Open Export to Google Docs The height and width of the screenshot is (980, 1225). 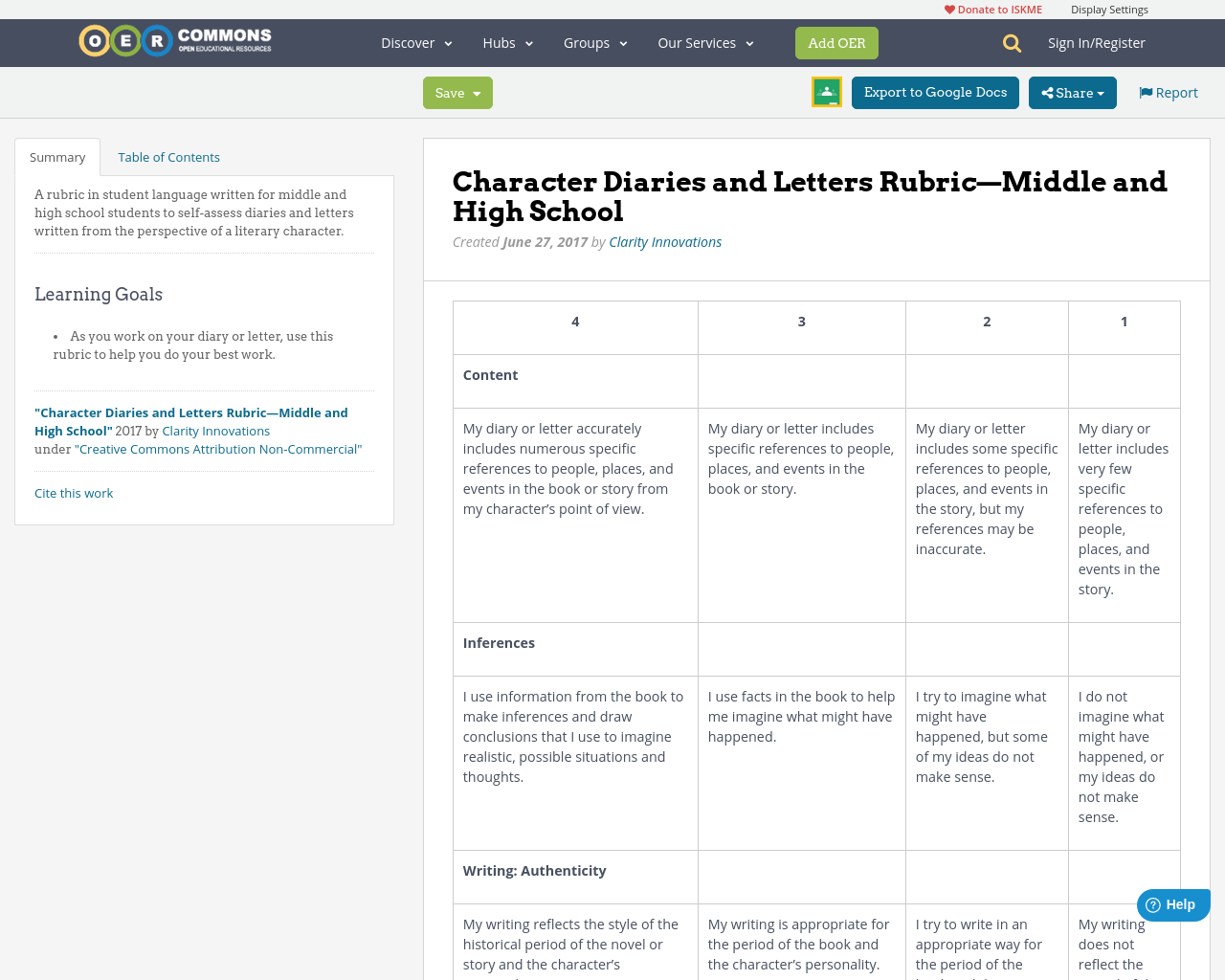point(935,92)
